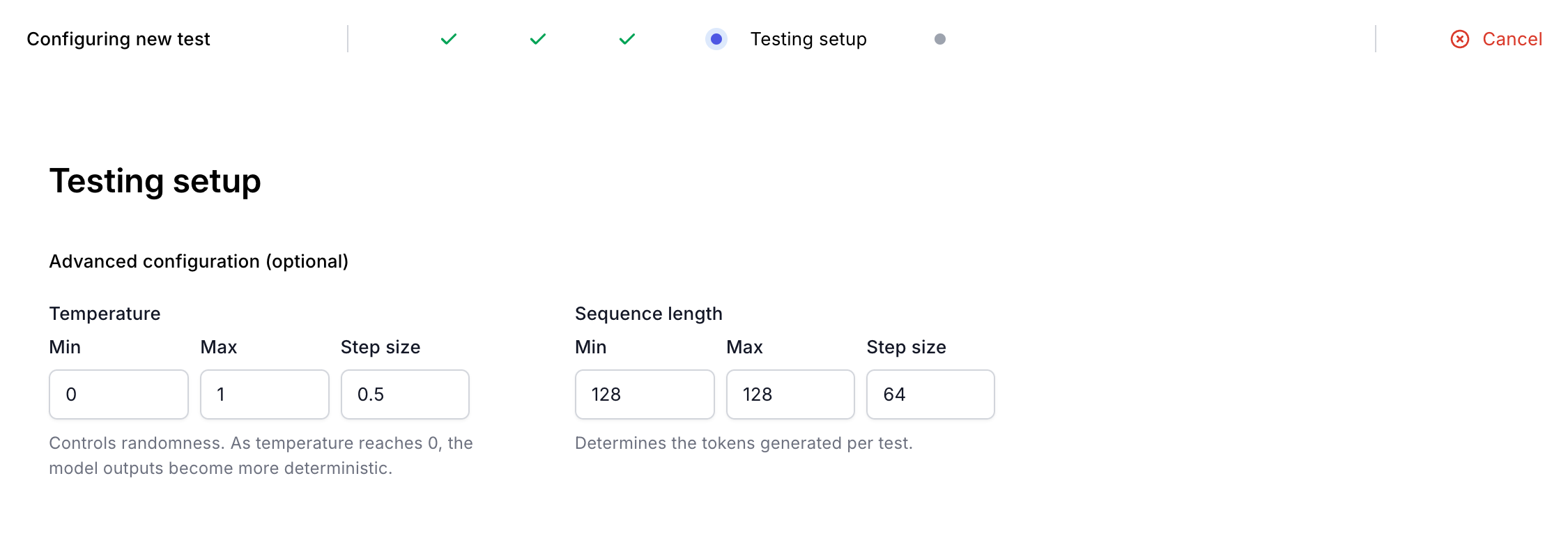
Task: Click the first completed step checkmark
Action: [449, 39]
